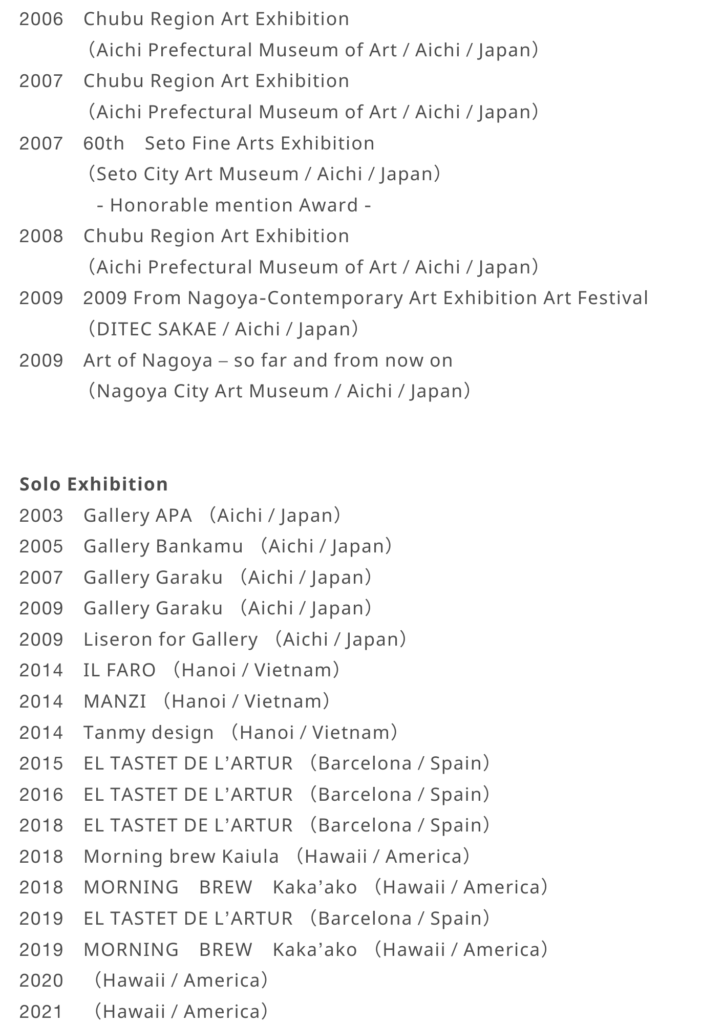Click the Honorable mention Award text
724x1024 pixels.
point(234,205)
